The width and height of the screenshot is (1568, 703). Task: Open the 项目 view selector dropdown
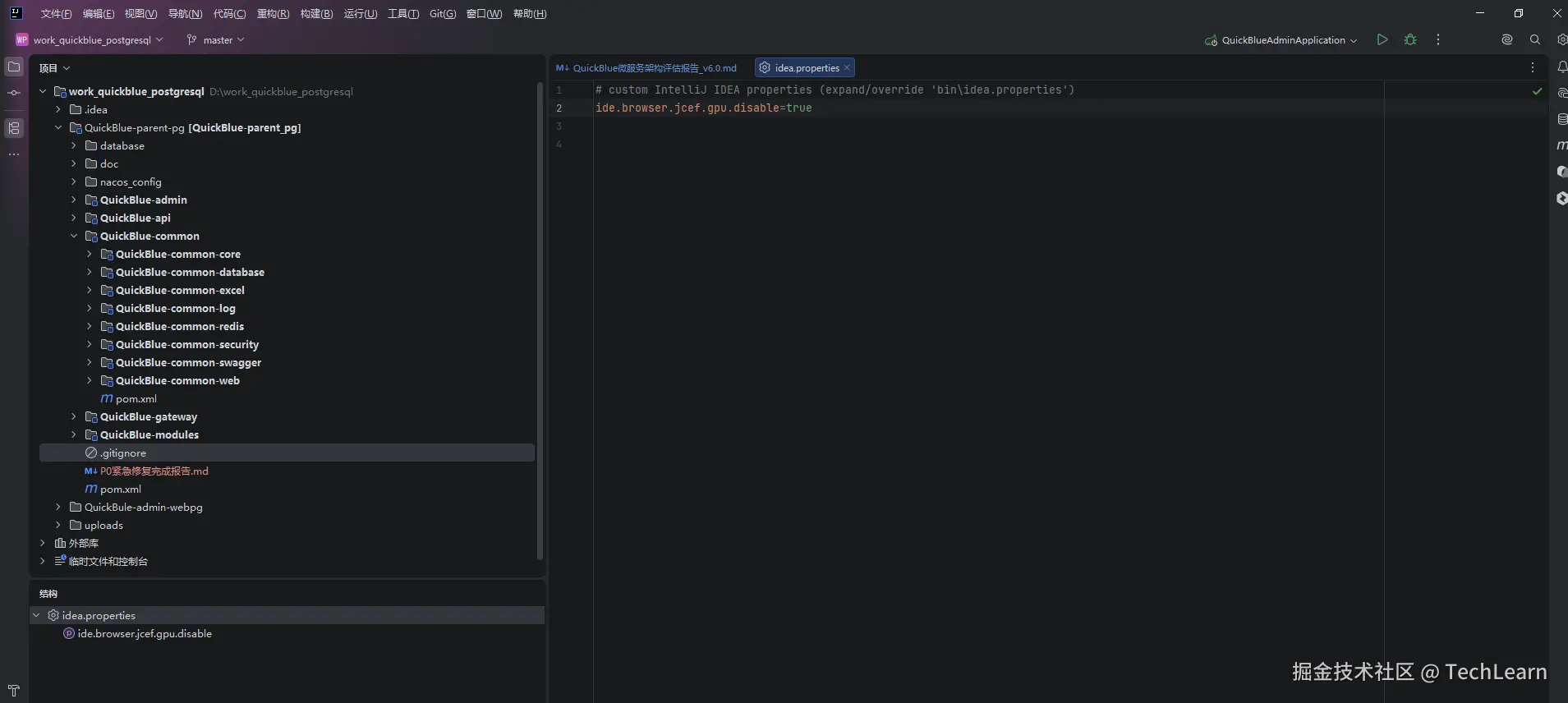pos(54,68)
